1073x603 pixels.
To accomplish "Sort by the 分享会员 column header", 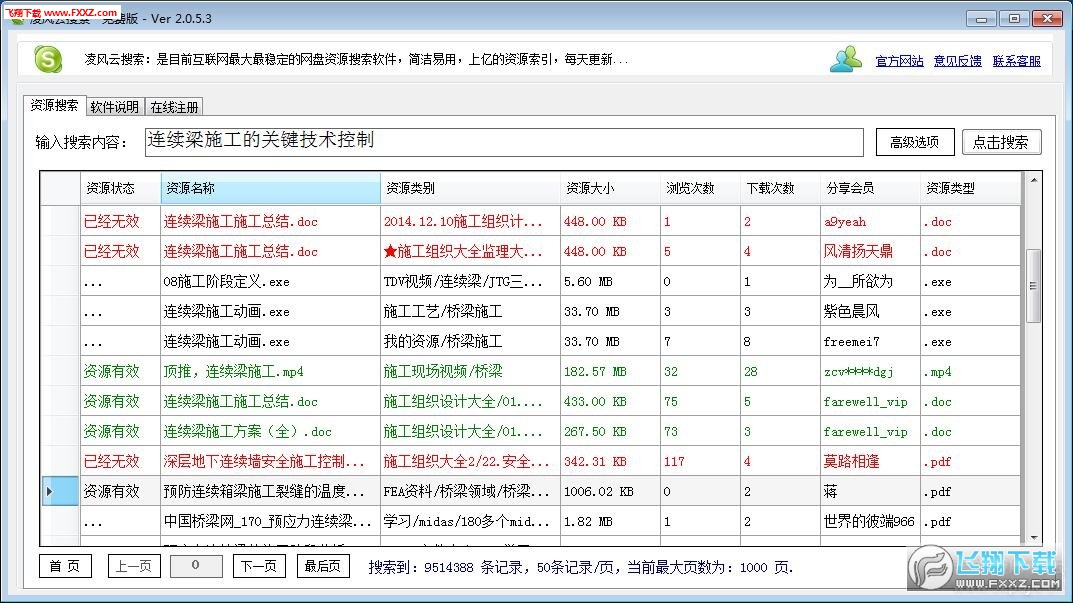I will coord(870,188).
